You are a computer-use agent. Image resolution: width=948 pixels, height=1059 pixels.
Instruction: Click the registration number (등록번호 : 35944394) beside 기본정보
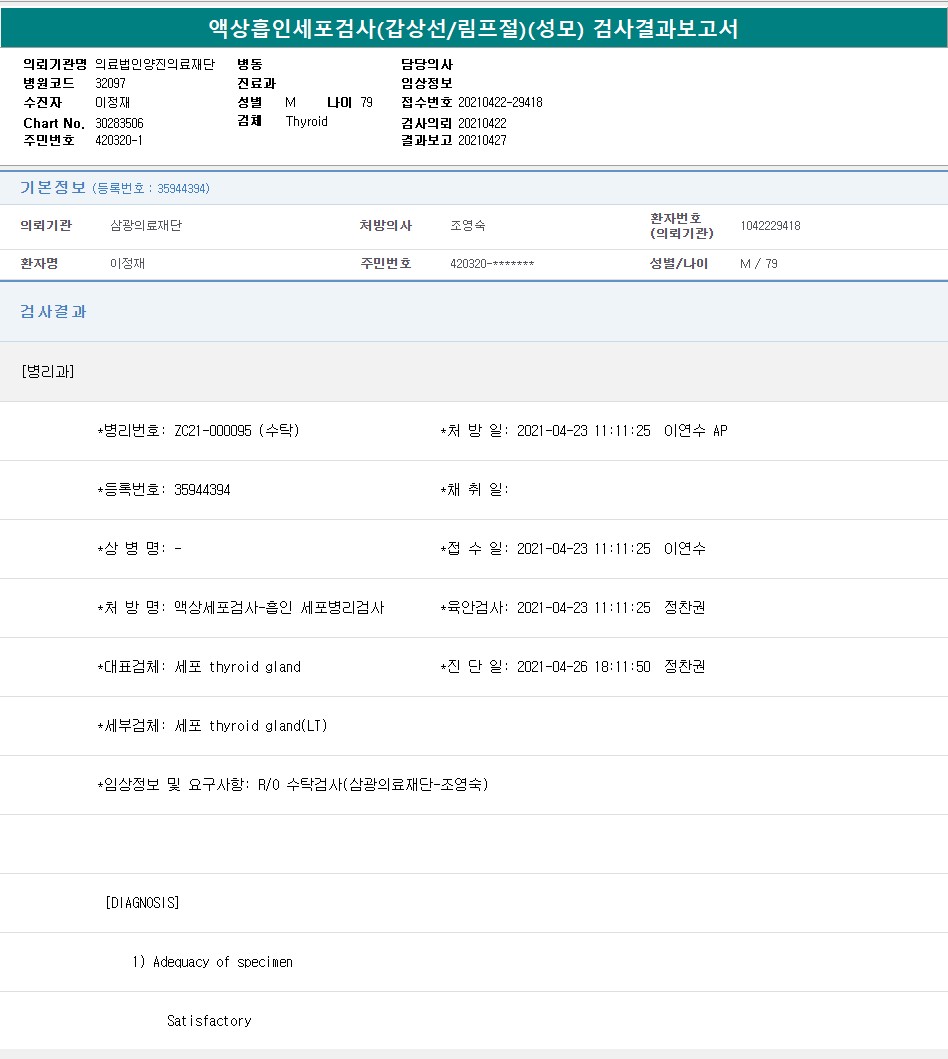[x=151, y=189]
